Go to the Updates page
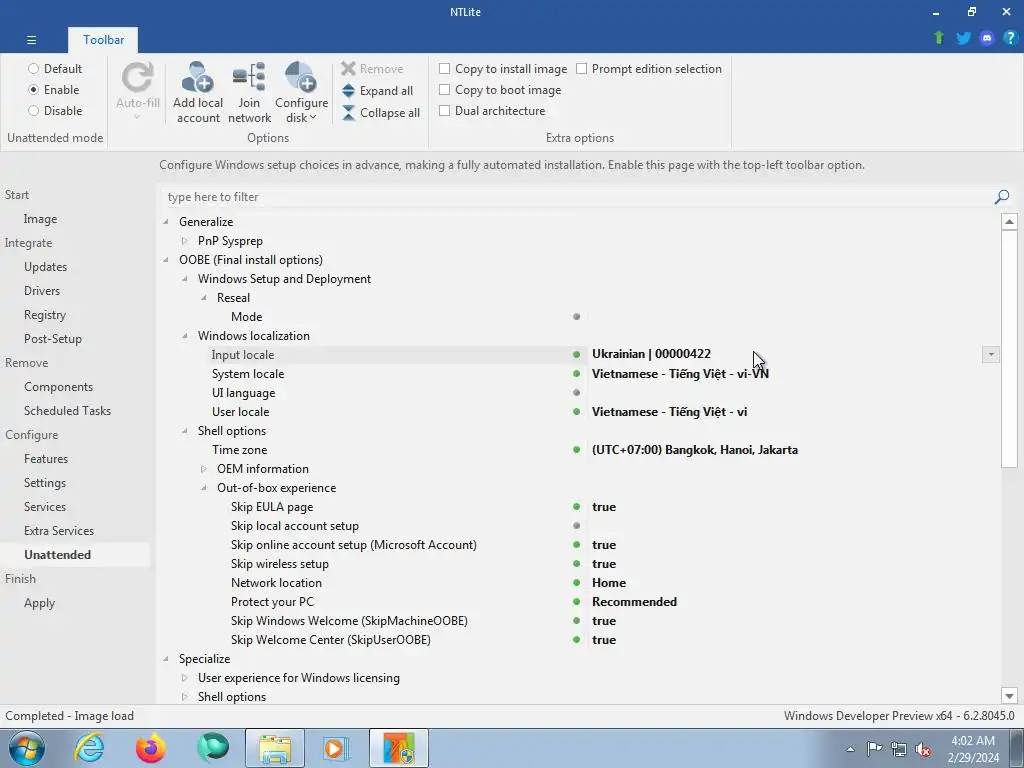1024x768 pixels. coord(46,266)
